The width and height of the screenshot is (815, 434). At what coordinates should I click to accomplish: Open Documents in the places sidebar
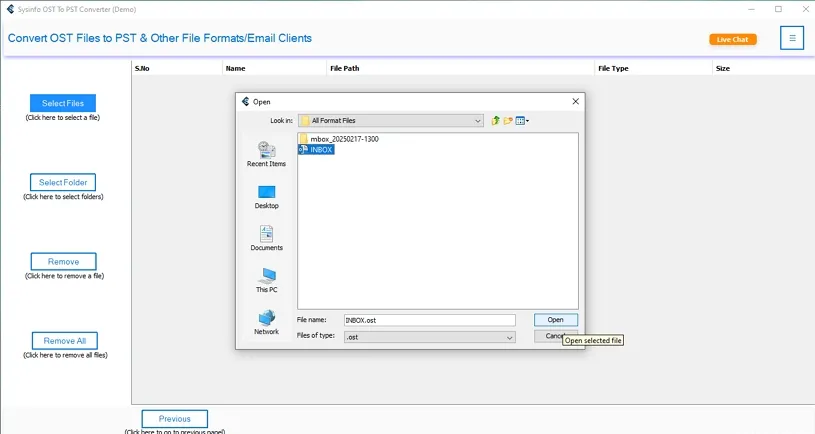click(x=266, y=239)
